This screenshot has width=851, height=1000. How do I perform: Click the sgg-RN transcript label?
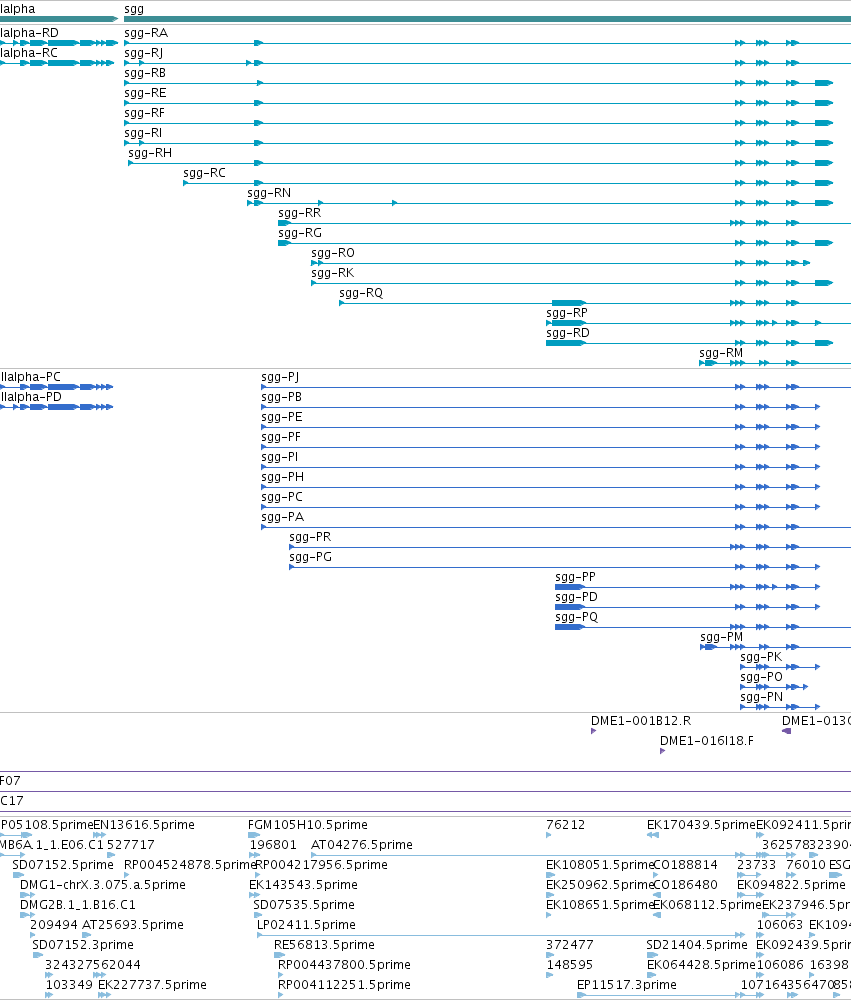(x=269, y=193)
